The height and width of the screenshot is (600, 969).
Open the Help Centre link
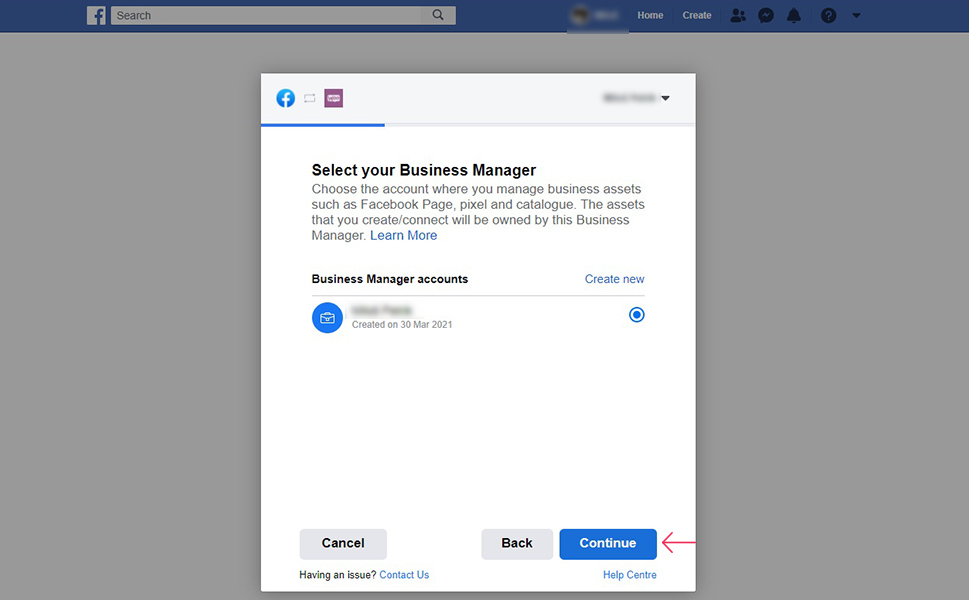tap(630, 575)
